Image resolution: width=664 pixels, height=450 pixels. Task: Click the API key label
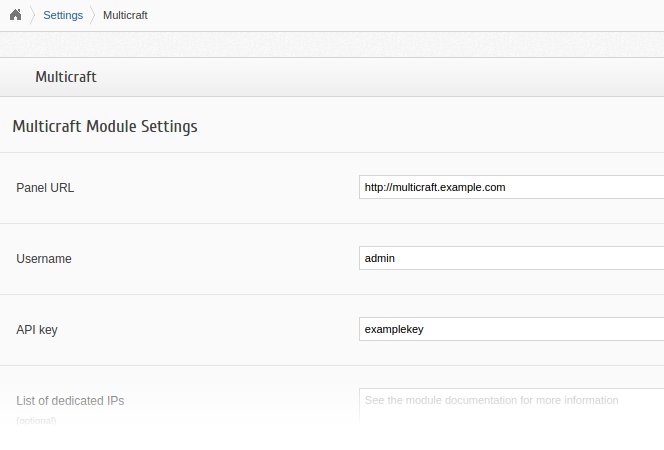(37, 330)
